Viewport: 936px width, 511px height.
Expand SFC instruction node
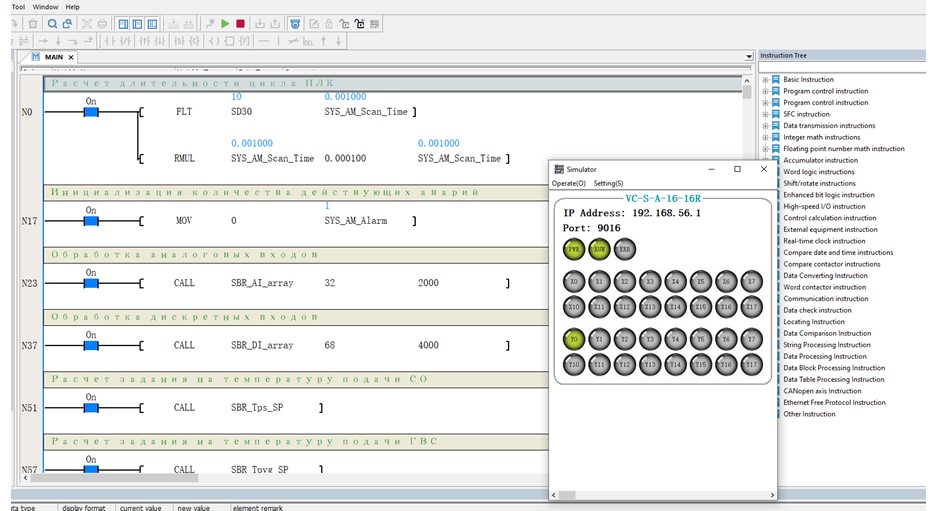[x=765, y=114]
